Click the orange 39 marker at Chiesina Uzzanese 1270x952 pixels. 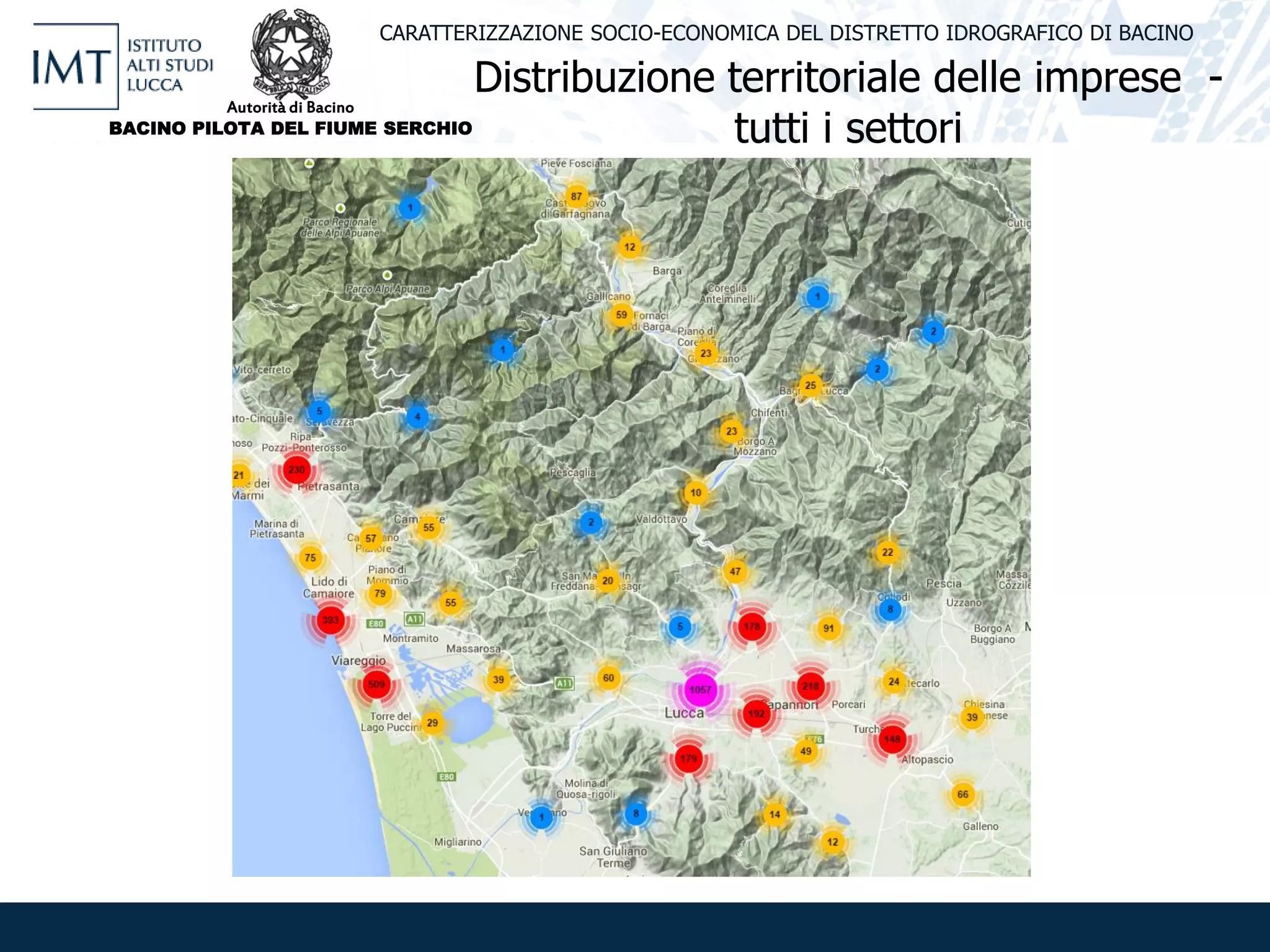972,718
